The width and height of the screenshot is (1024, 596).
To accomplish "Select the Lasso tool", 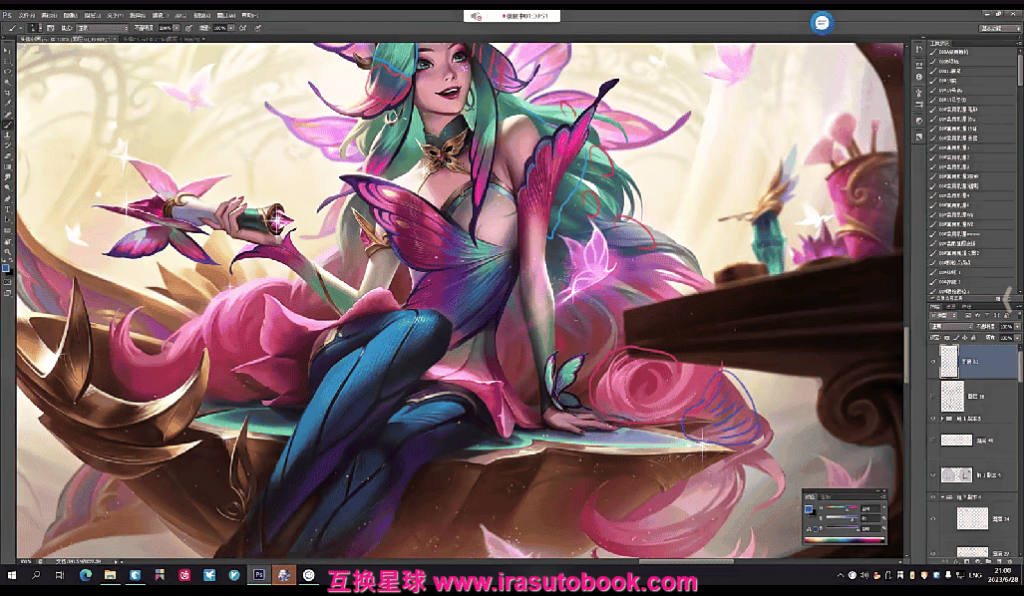I will [x=7, y=71].
